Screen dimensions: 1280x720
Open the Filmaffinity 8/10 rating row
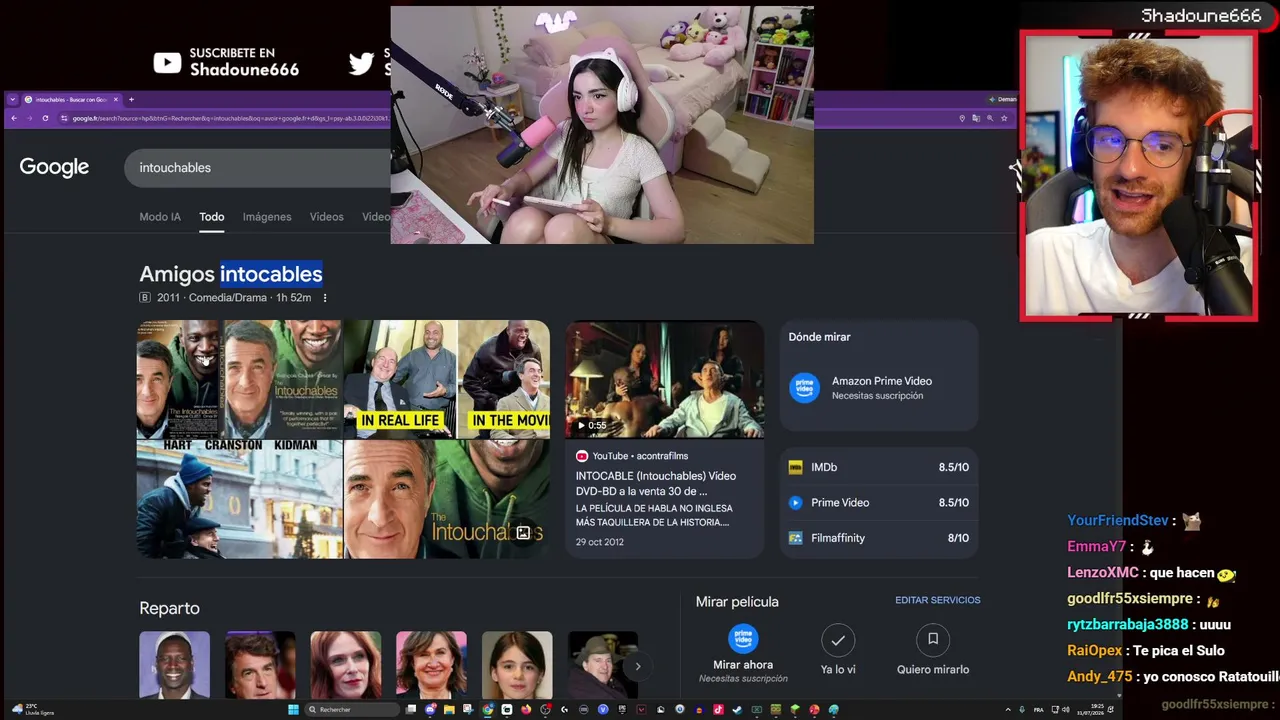pyautogui.click(x=879, y=538)
